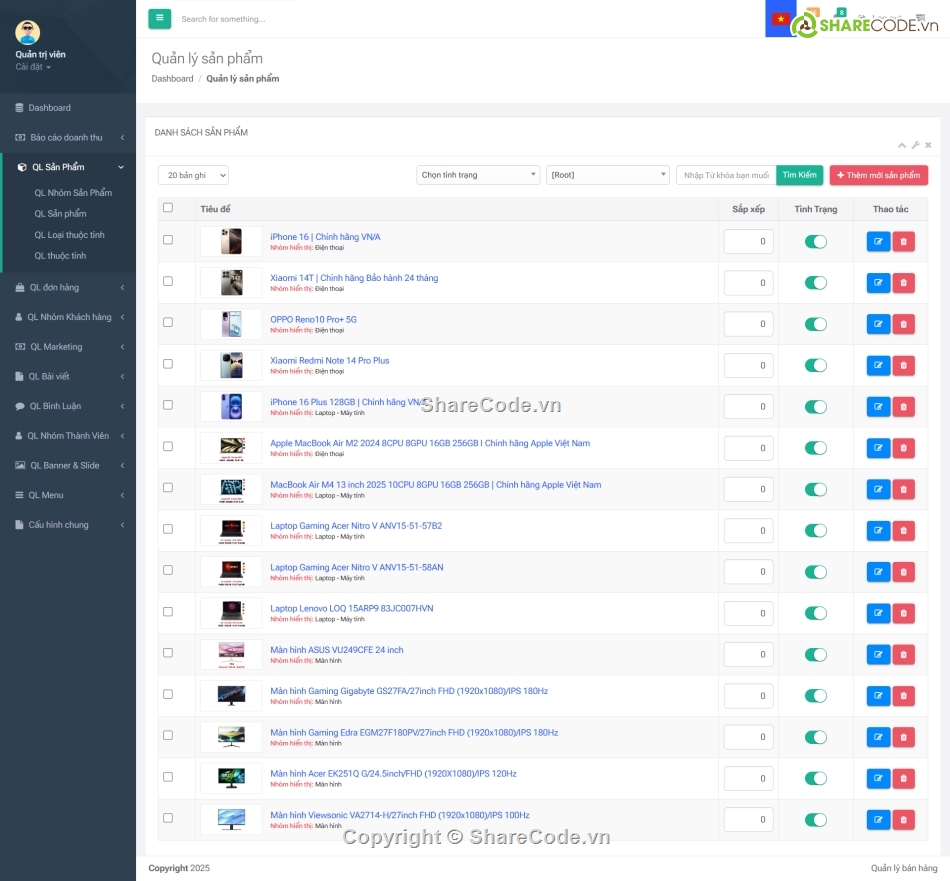Edit the Apple MacBook Air M2 2024 product
This screenshot has height=881, width=950.
coord(878,448)
